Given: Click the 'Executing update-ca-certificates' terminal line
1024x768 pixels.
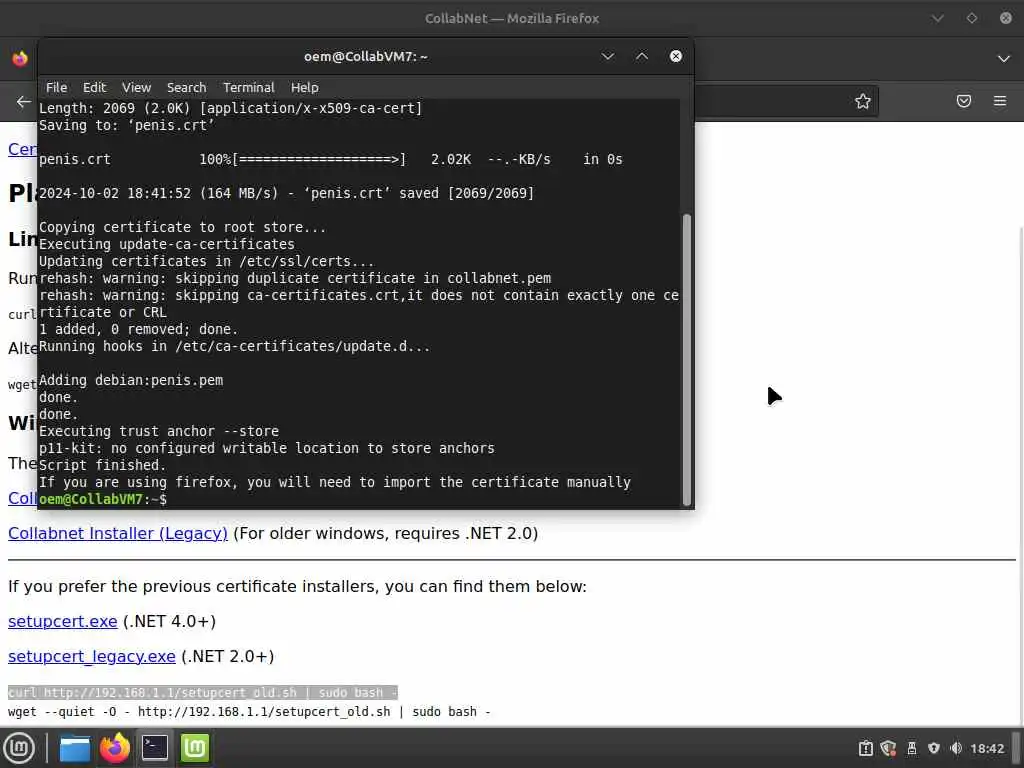Looking at the screenshot, I should tap(167, 244).
